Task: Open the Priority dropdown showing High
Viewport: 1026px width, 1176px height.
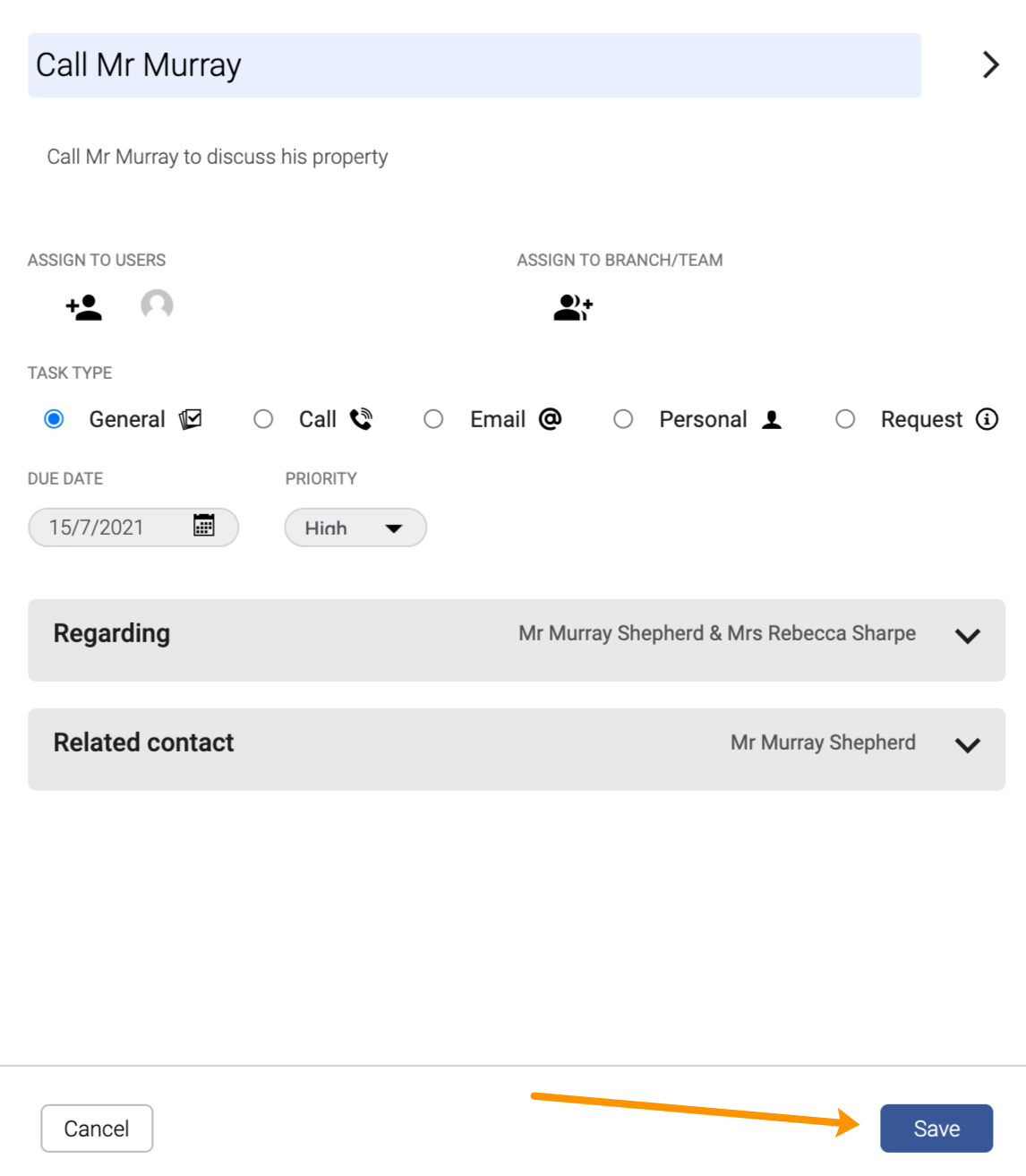Action: tap(355, 528)
